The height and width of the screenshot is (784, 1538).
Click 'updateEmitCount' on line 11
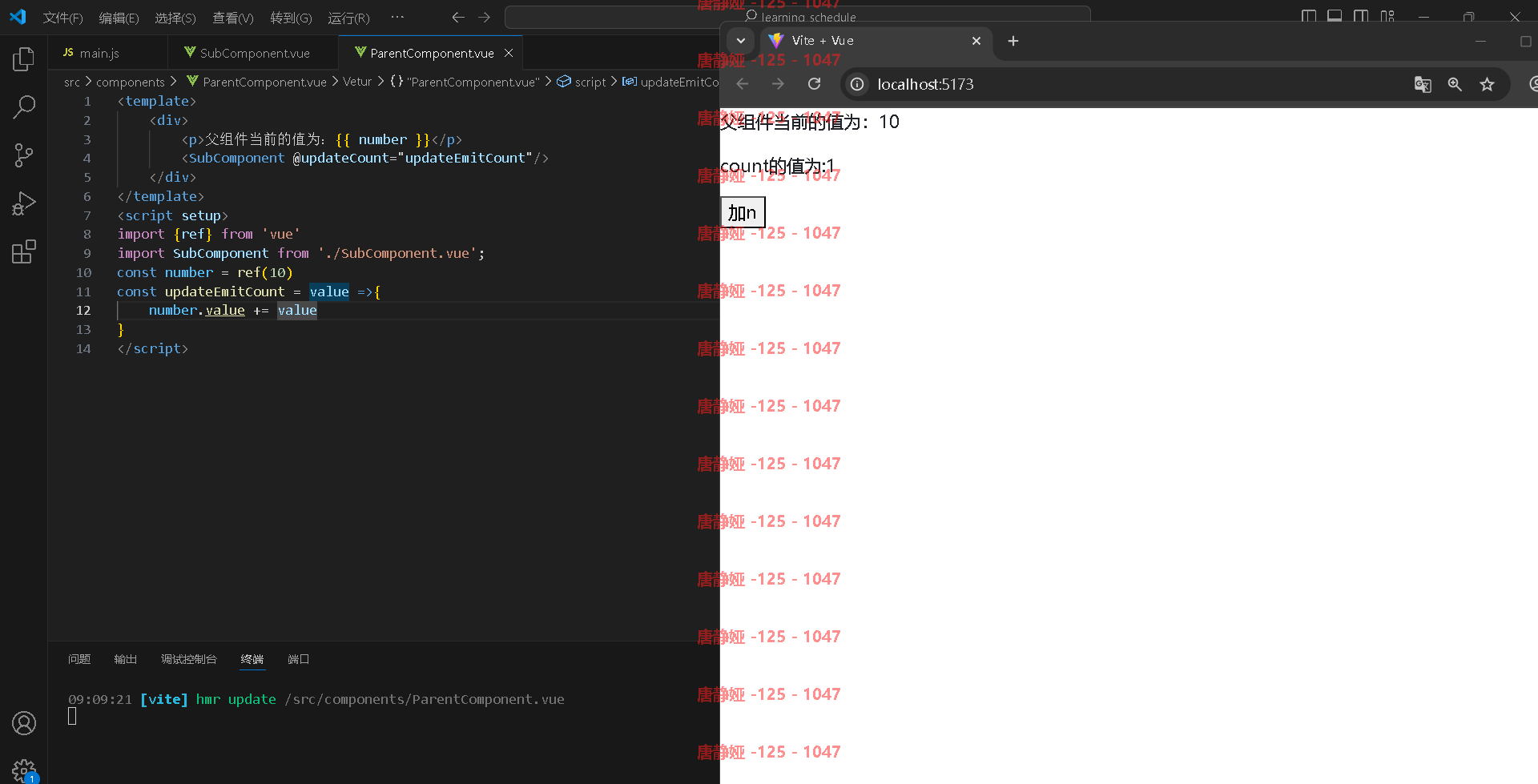tap(224, 291)
